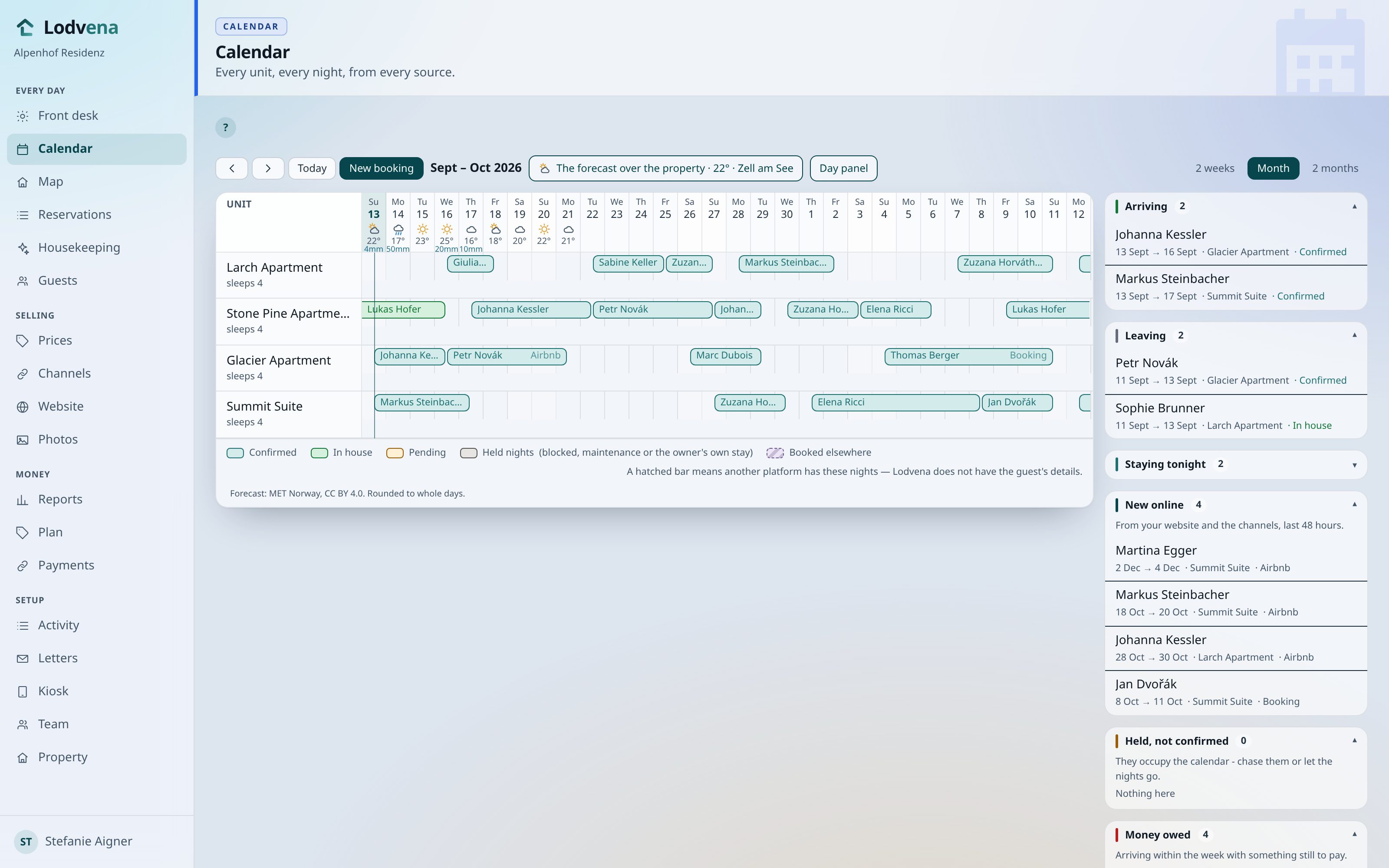This screenshot has width=1389, height=868.
Task: Open the forecast over the property button
Action: coord(665,168)
